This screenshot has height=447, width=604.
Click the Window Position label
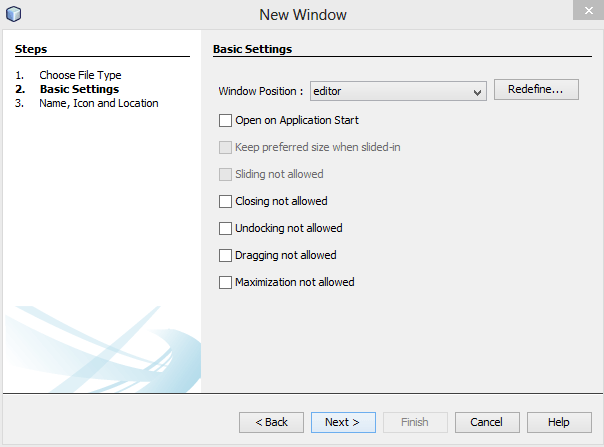pos(260,91)
